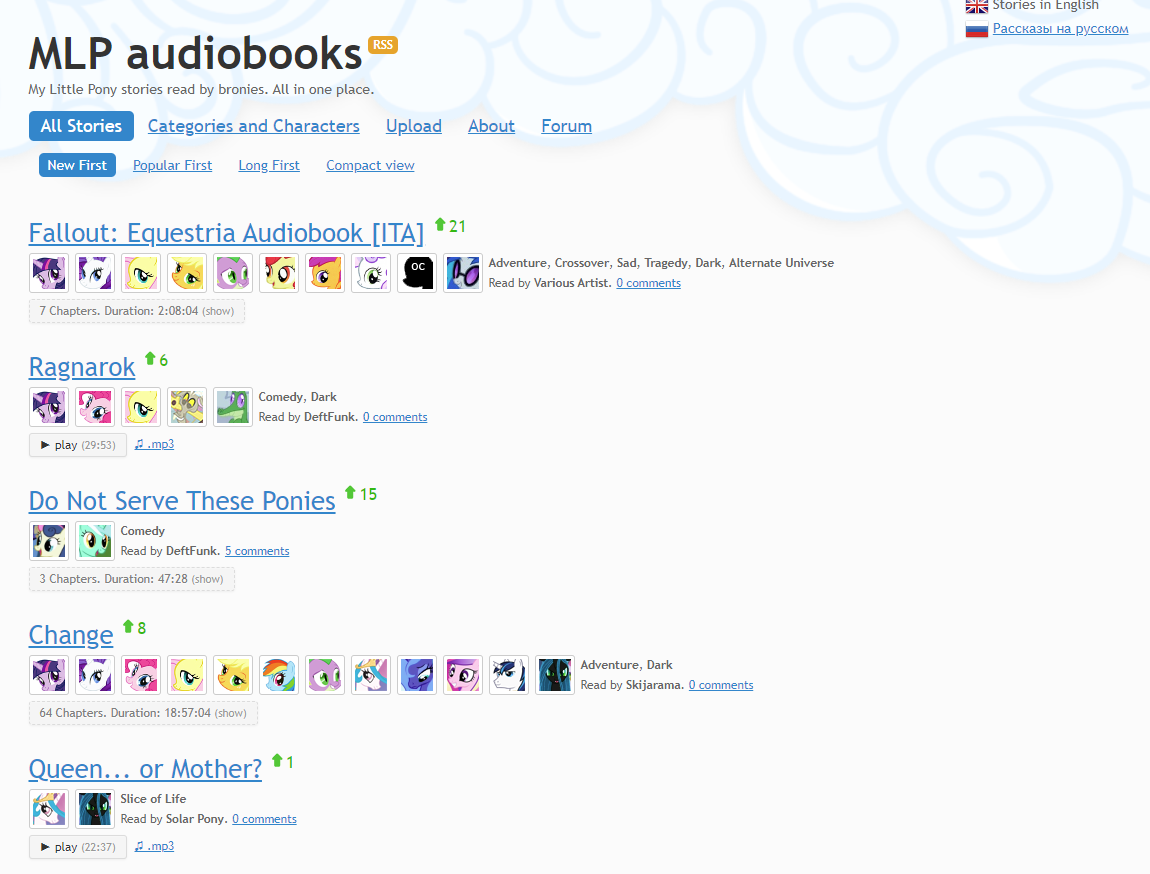Select Chrysalis icon under Queen... or Mother?

[95, 809]
